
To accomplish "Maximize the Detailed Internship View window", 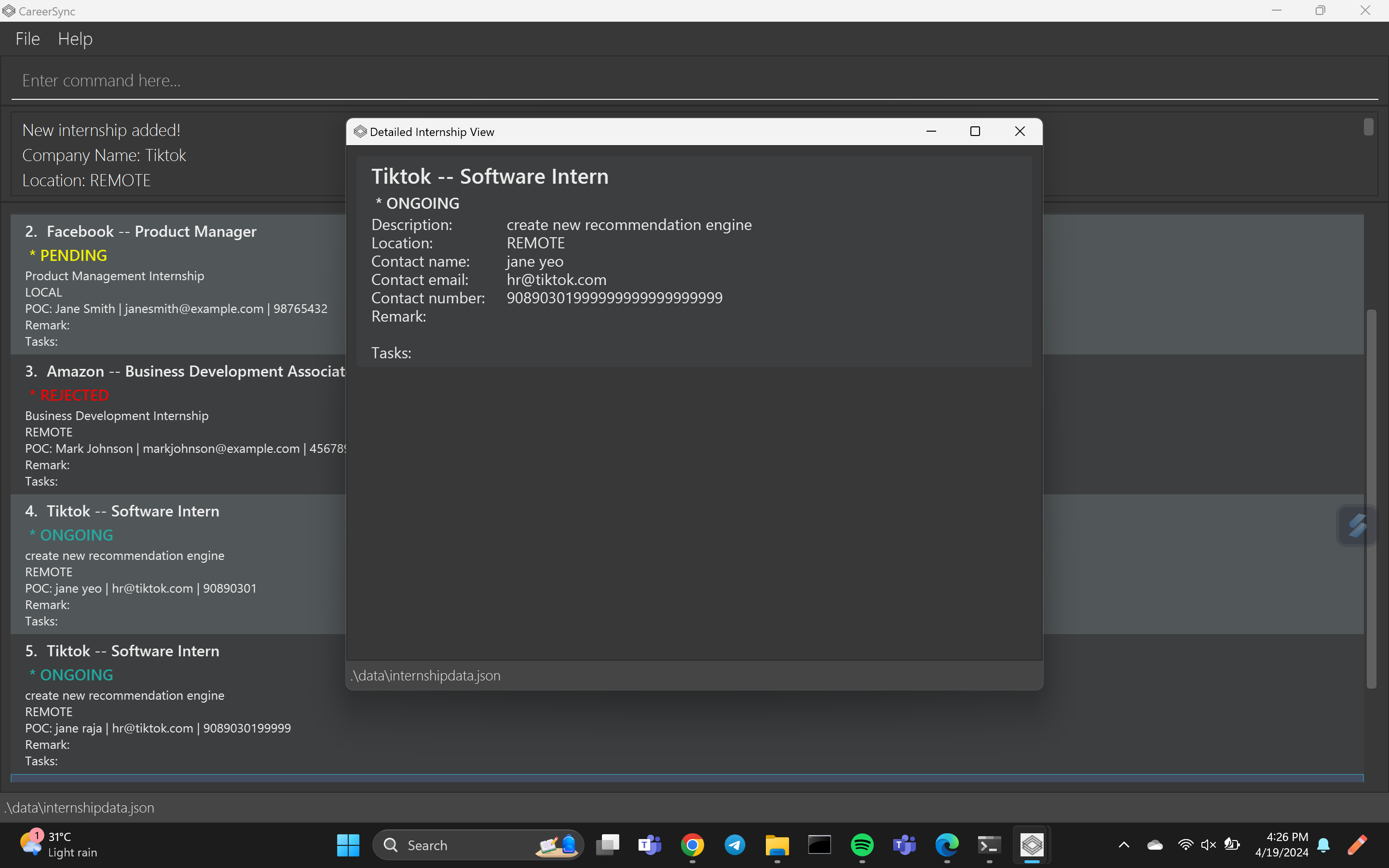I will point(975,132).
